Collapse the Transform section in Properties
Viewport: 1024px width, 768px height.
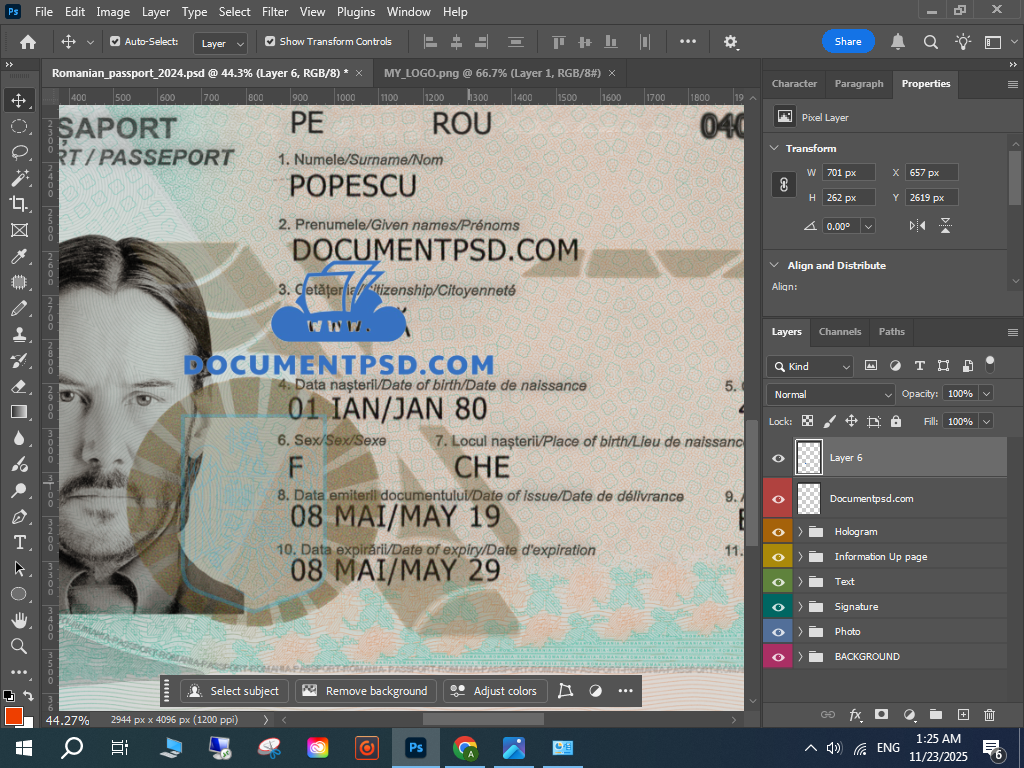[774, 148]
